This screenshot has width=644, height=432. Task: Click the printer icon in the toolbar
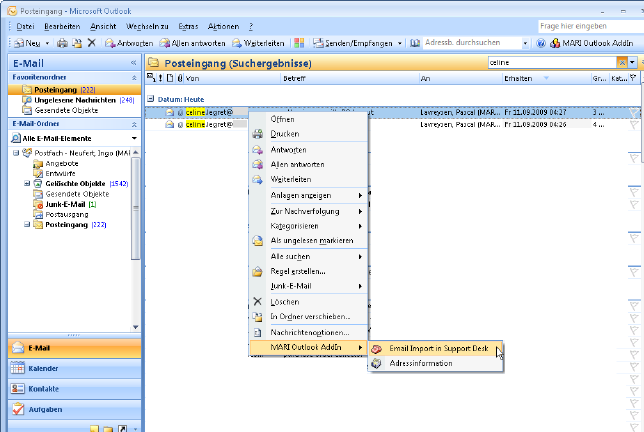(x=62, y=44)
